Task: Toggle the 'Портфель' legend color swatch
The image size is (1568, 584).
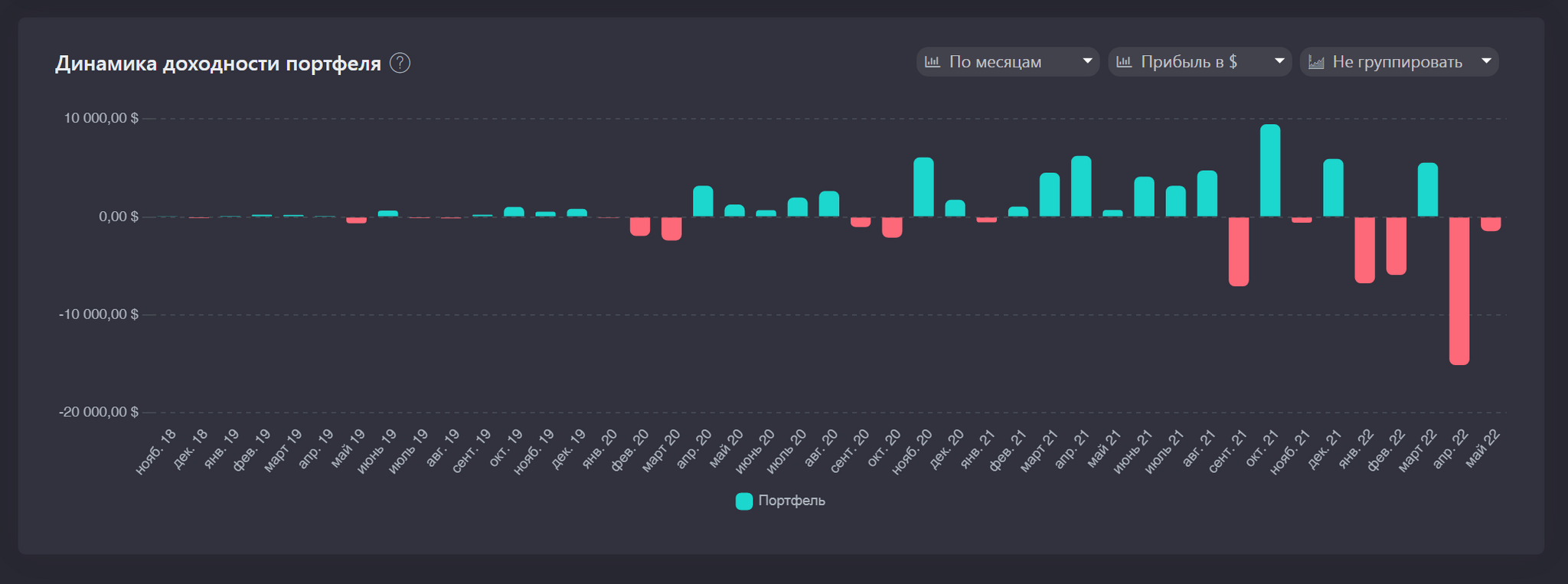Action: (744, 501)
